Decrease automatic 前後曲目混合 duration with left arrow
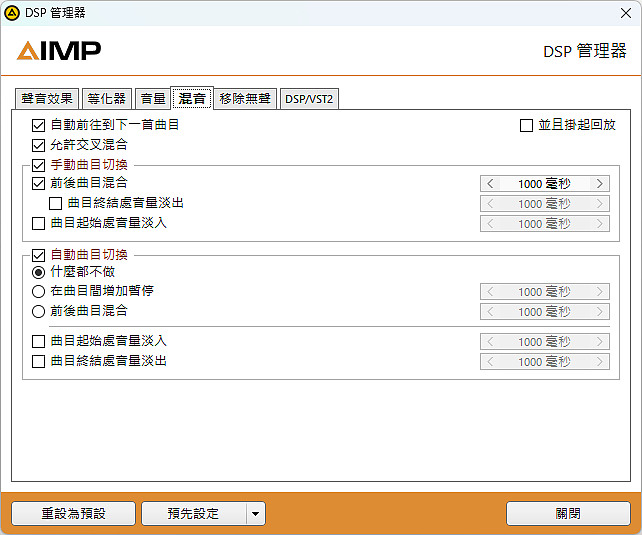The image size is (642, 535). click(490, 312)
